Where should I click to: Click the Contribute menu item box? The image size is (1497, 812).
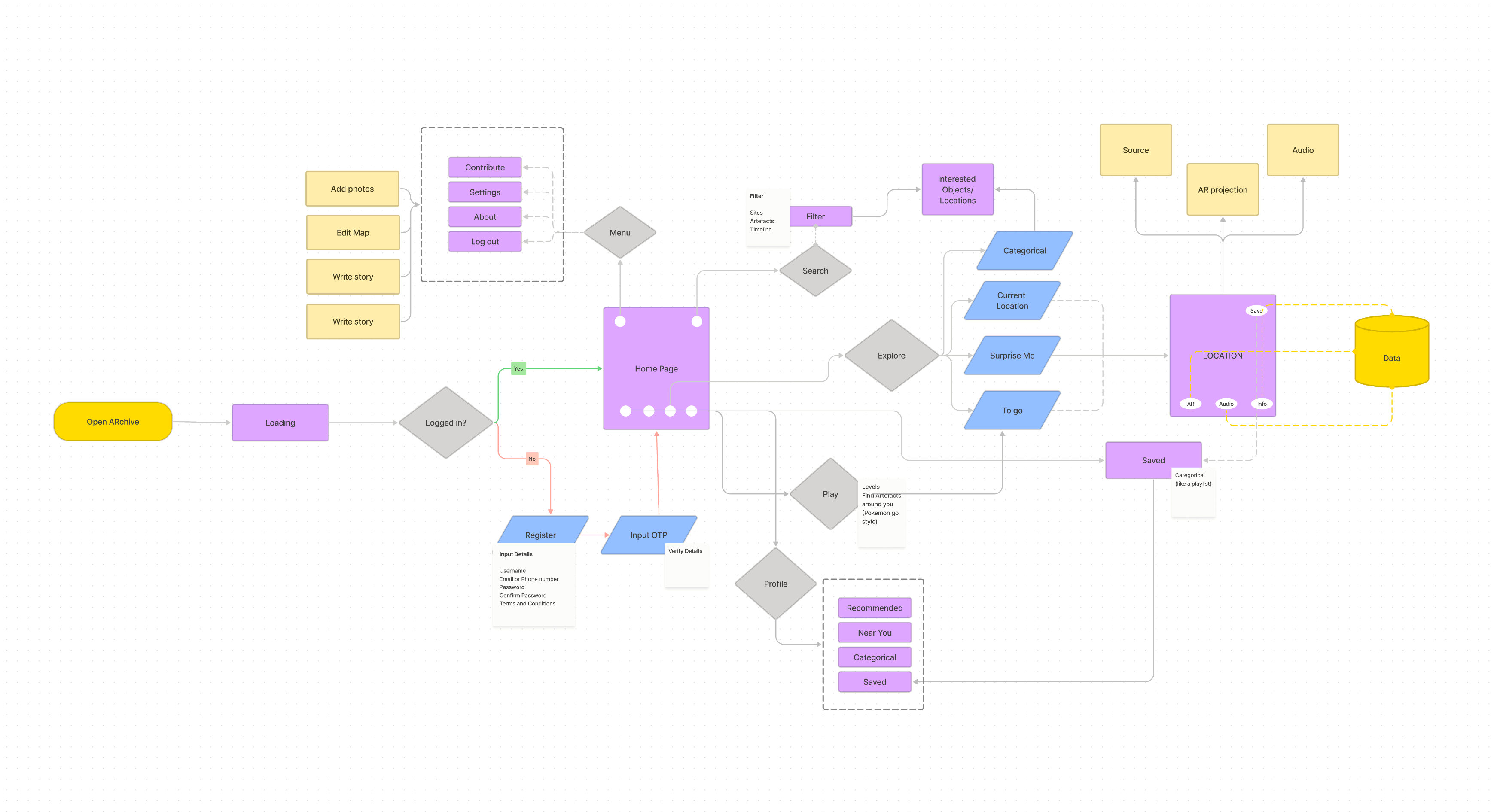pos(485,167)
